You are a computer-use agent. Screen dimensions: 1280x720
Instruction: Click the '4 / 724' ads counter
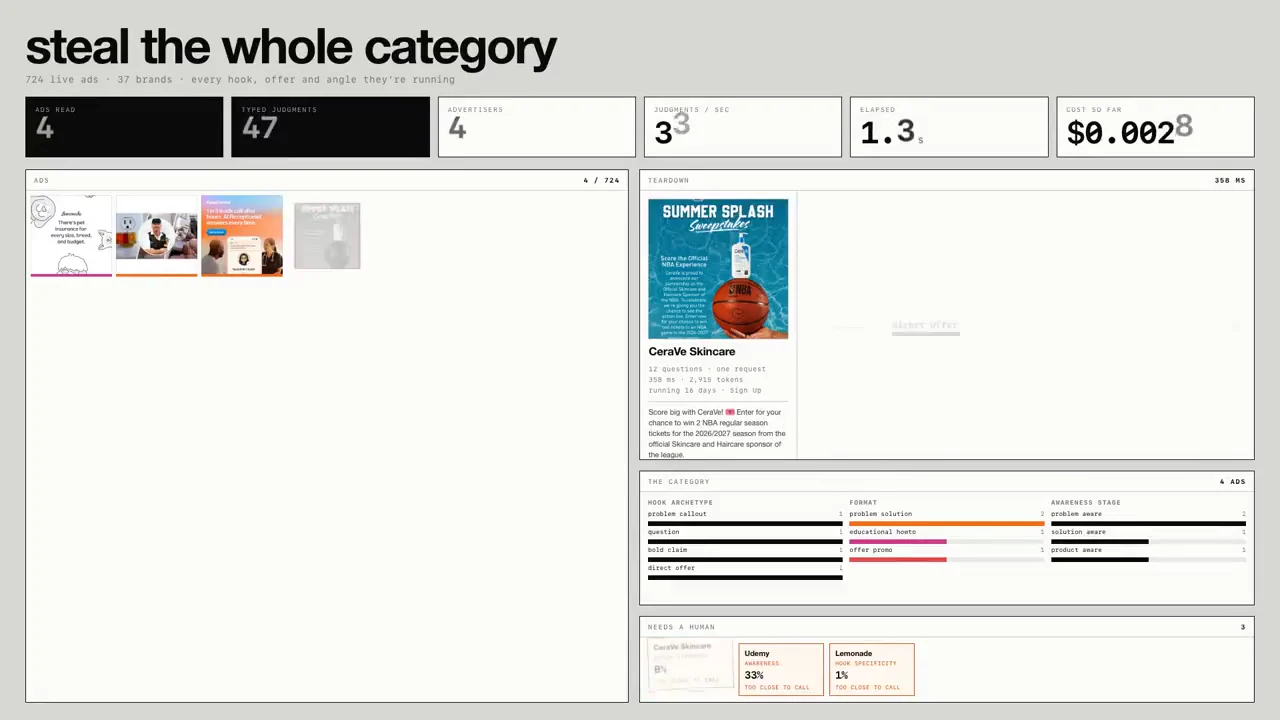601,181
